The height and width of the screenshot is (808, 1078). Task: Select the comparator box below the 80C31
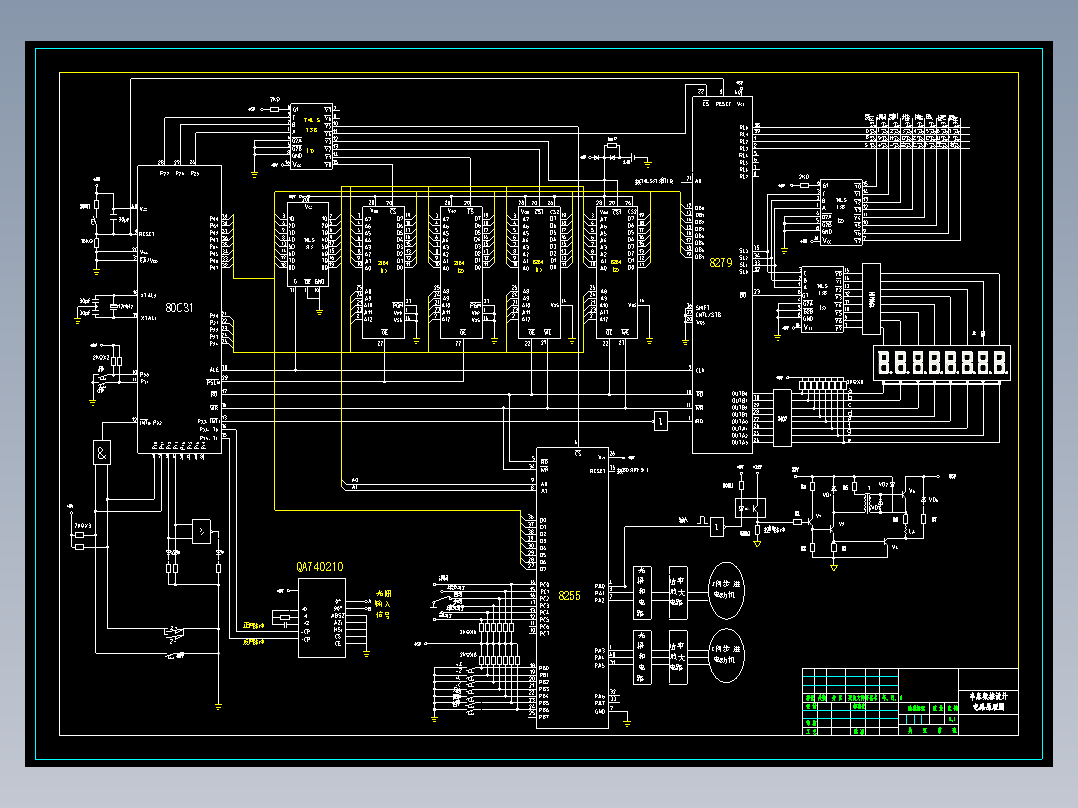coord(201,532)
